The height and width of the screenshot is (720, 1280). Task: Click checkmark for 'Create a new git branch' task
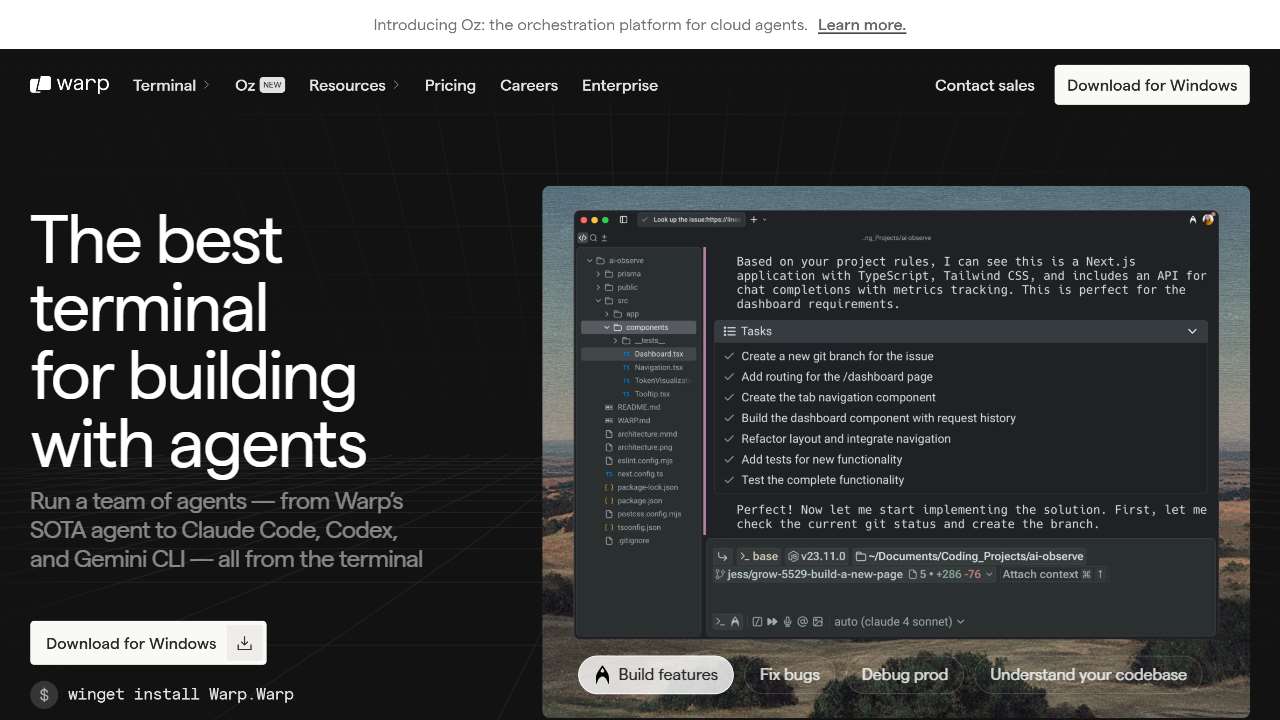[x=729, y=356]
